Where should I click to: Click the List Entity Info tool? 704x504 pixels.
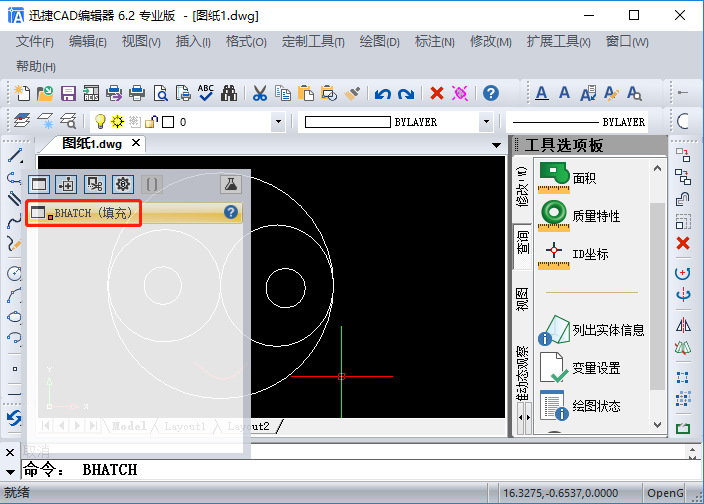[591, 330]
